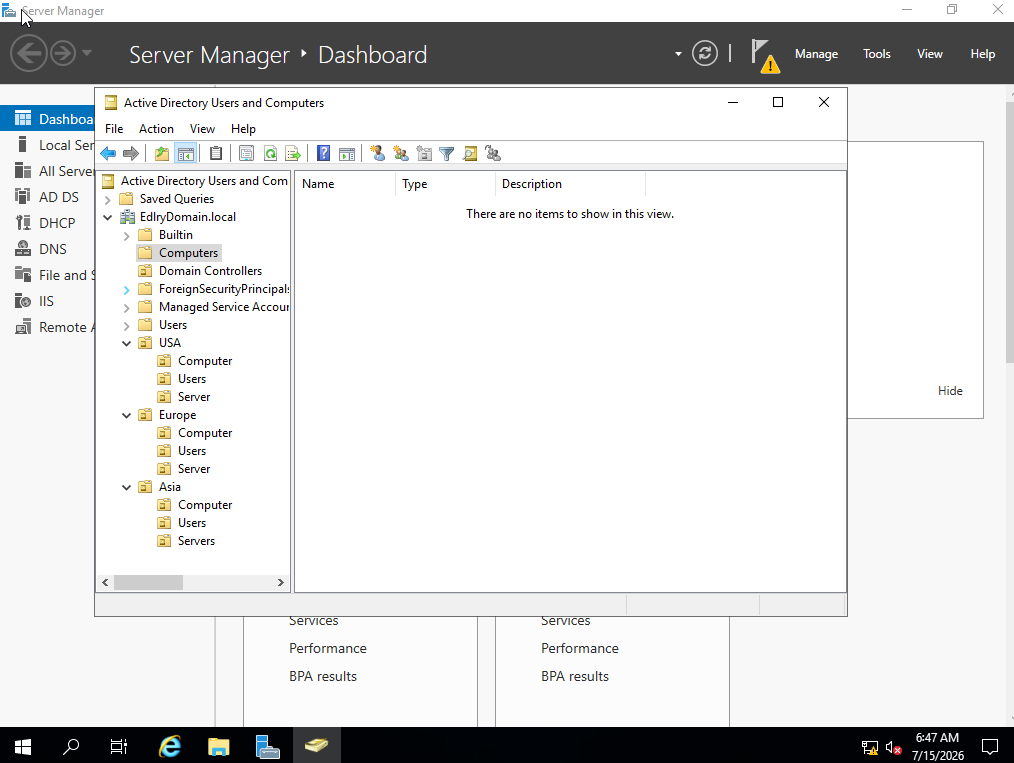This screenshot has height=763, width=1014.
Task: Open File Explorer from taskbar
Action: pos(219,746)
